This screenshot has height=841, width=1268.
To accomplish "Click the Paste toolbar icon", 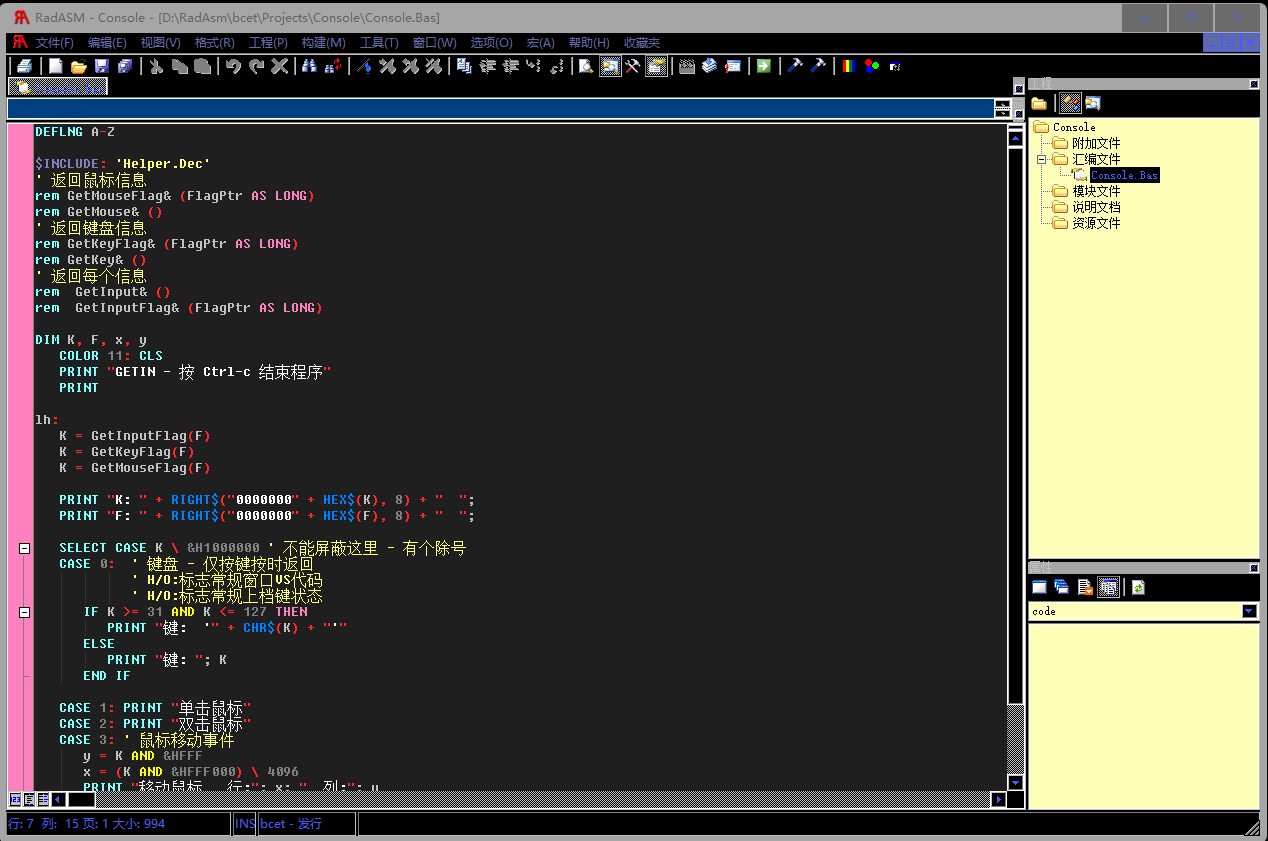I will pos(202,66).
